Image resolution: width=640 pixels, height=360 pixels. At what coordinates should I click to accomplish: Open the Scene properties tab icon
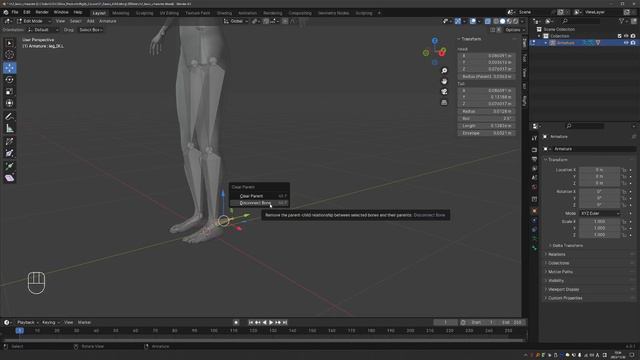point(534,178)
